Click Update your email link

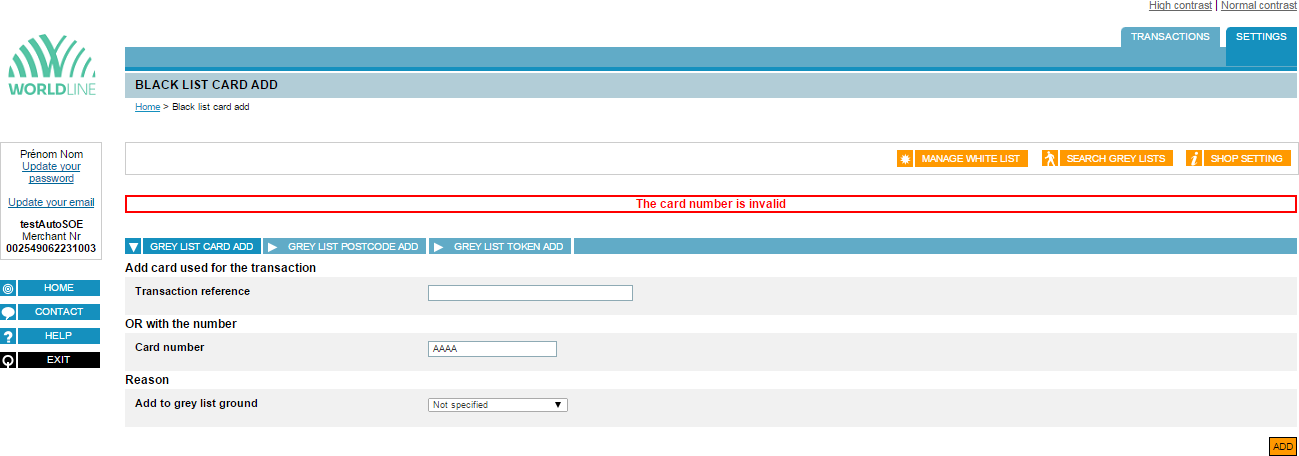coord(51,202)
